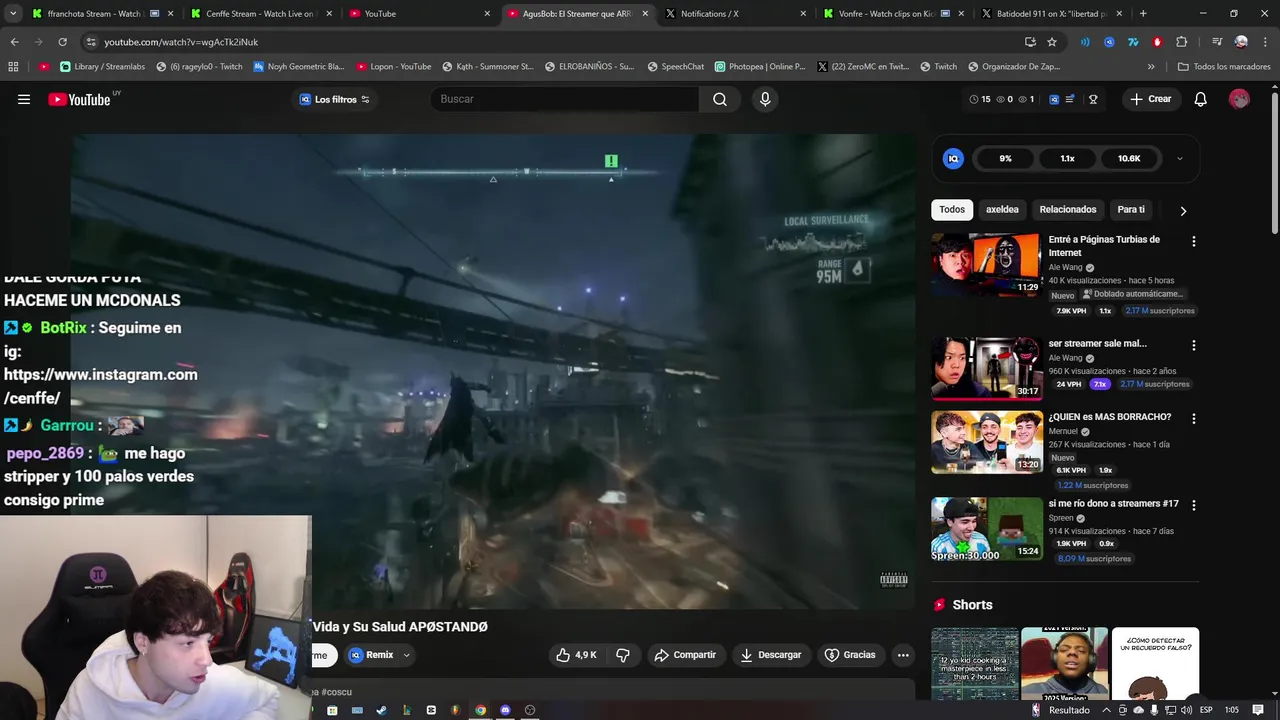
Task: Open the YouTube hamburger guide menu
Action: coord(24,99)
